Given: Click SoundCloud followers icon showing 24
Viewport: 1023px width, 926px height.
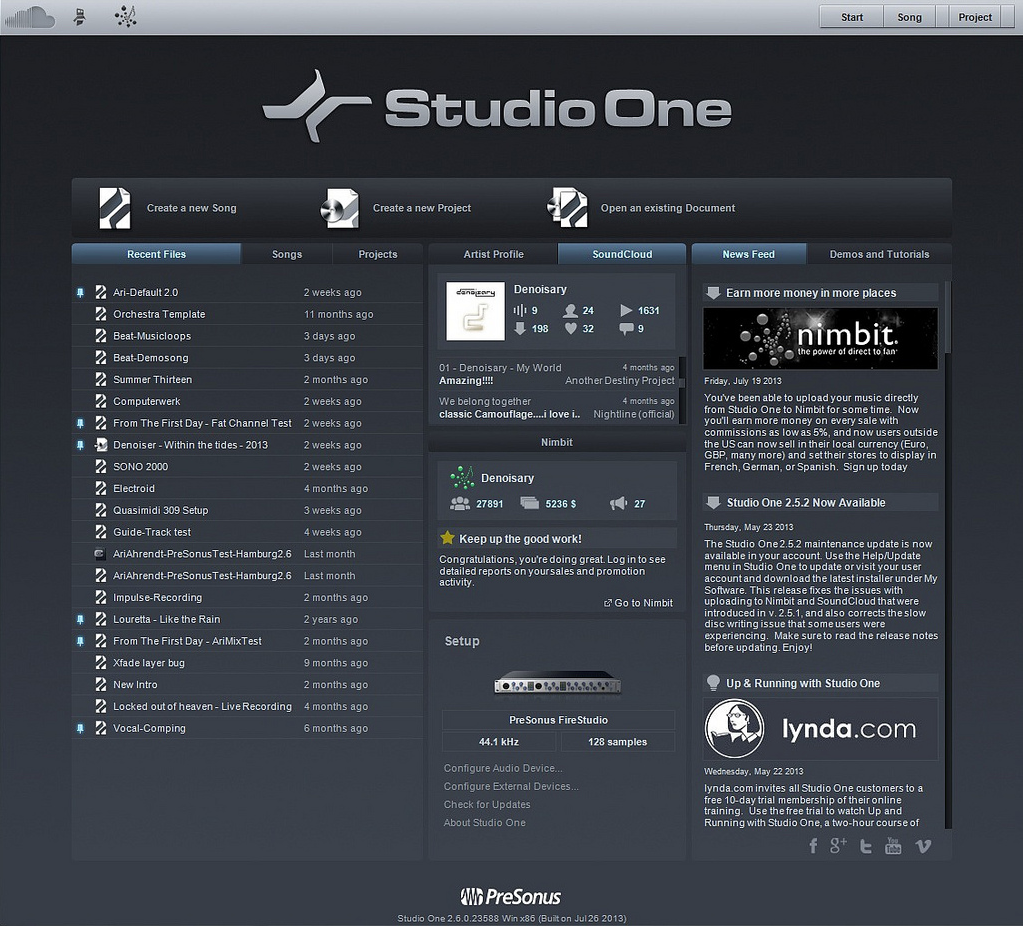Looking at the screenshot, I should [571, 311].
